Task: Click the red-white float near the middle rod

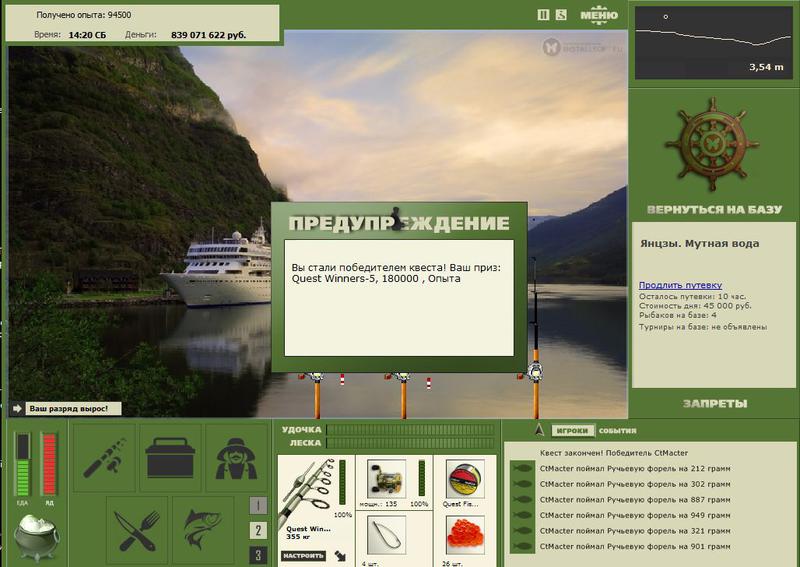Action: click(429, 383)
